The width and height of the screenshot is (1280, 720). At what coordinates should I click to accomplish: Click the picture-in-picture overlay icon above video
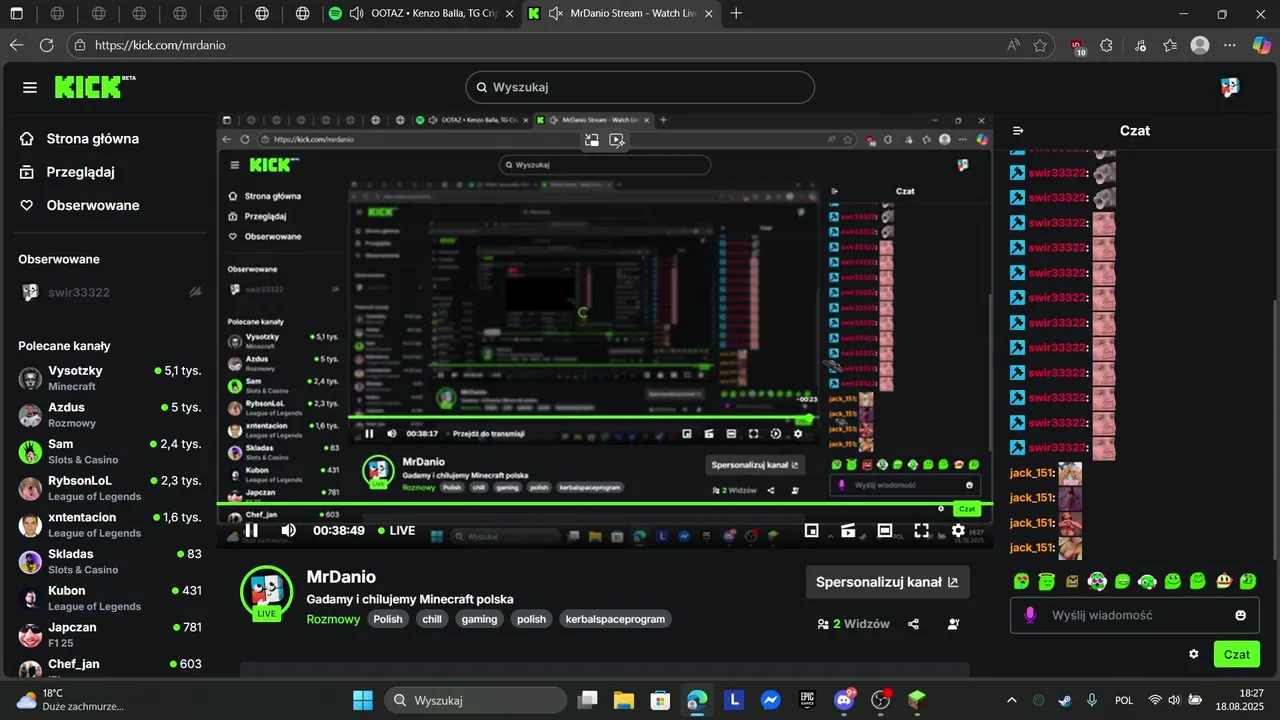pyautogui.click(x=592, y=141)
